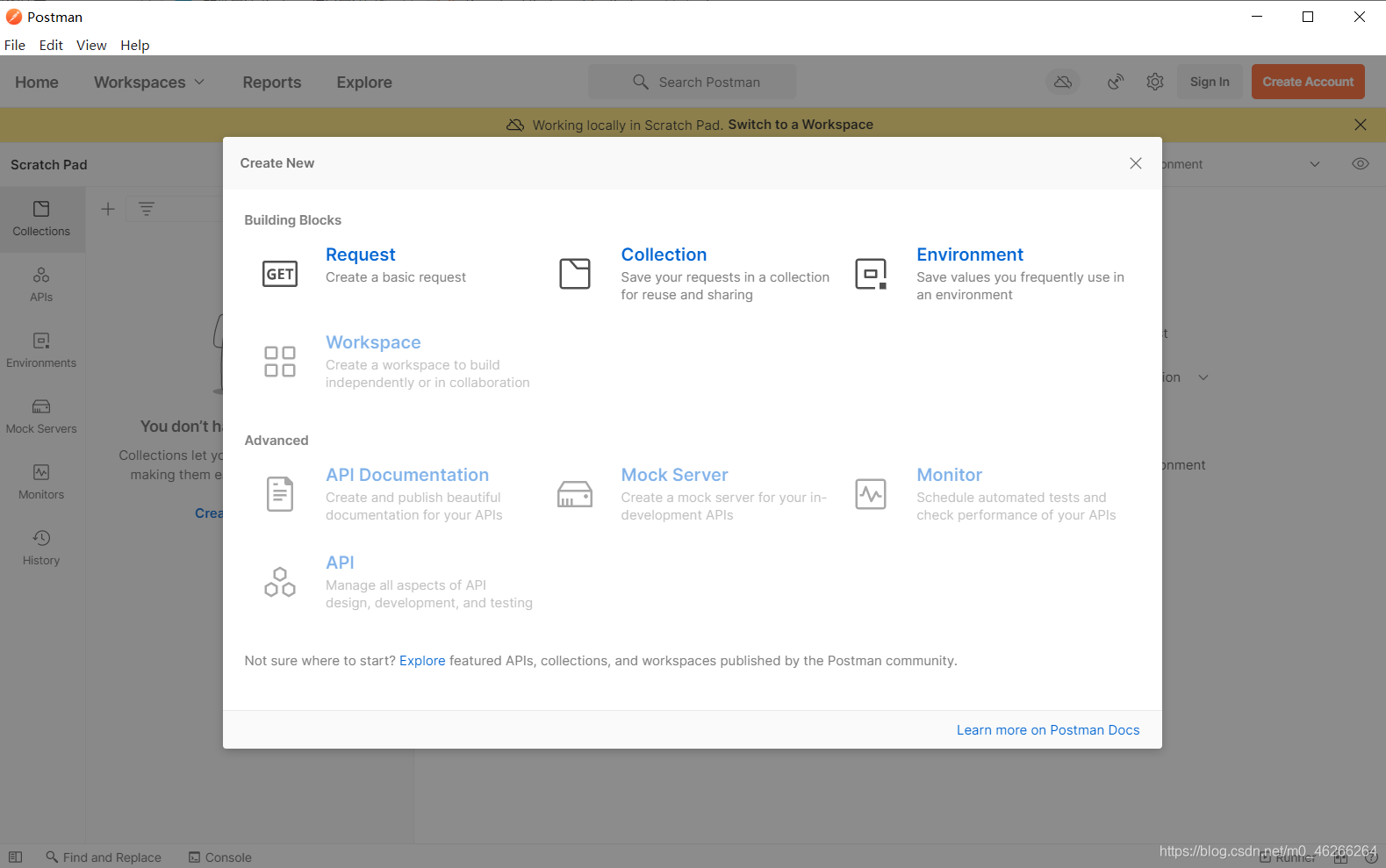Click the Monitor pulse icon in dialog
Image resolution: width=1386 pixels, height=868 pixels.
click(x=871, y=494)
